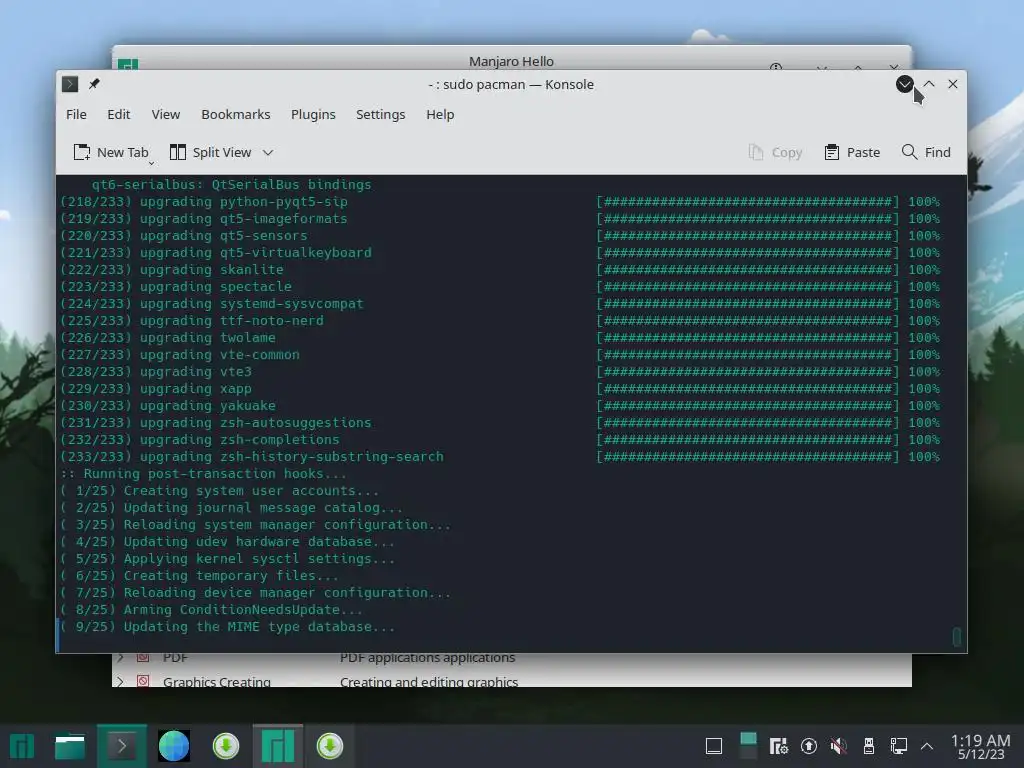The width and height of the screenshot is (1024, 768).
Task: Click the Split View toolbar button
Action: click(x=210, y=152)
